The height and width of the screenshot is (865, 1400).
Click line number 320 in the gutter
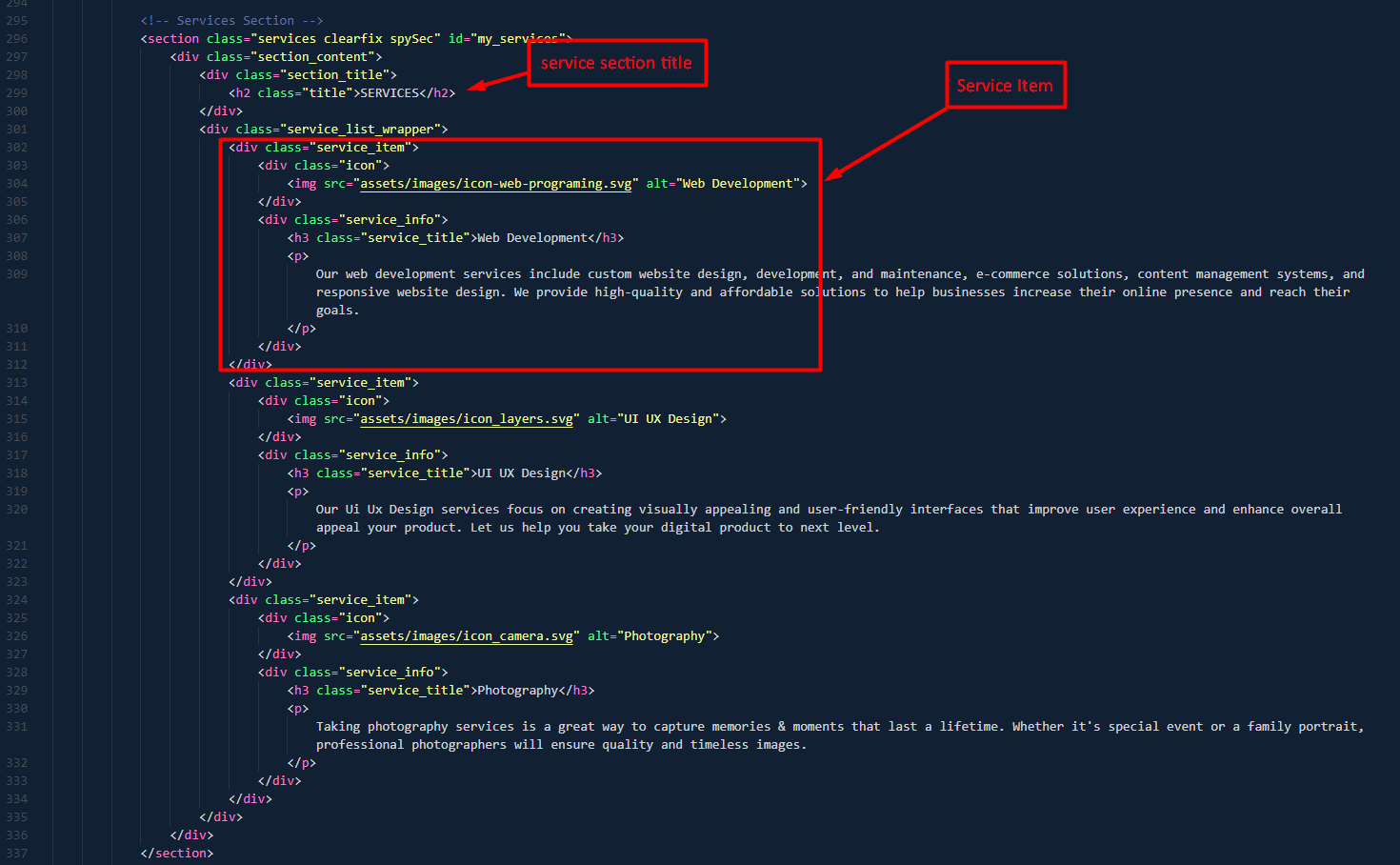pyautogui.click(x=17, y=509)
